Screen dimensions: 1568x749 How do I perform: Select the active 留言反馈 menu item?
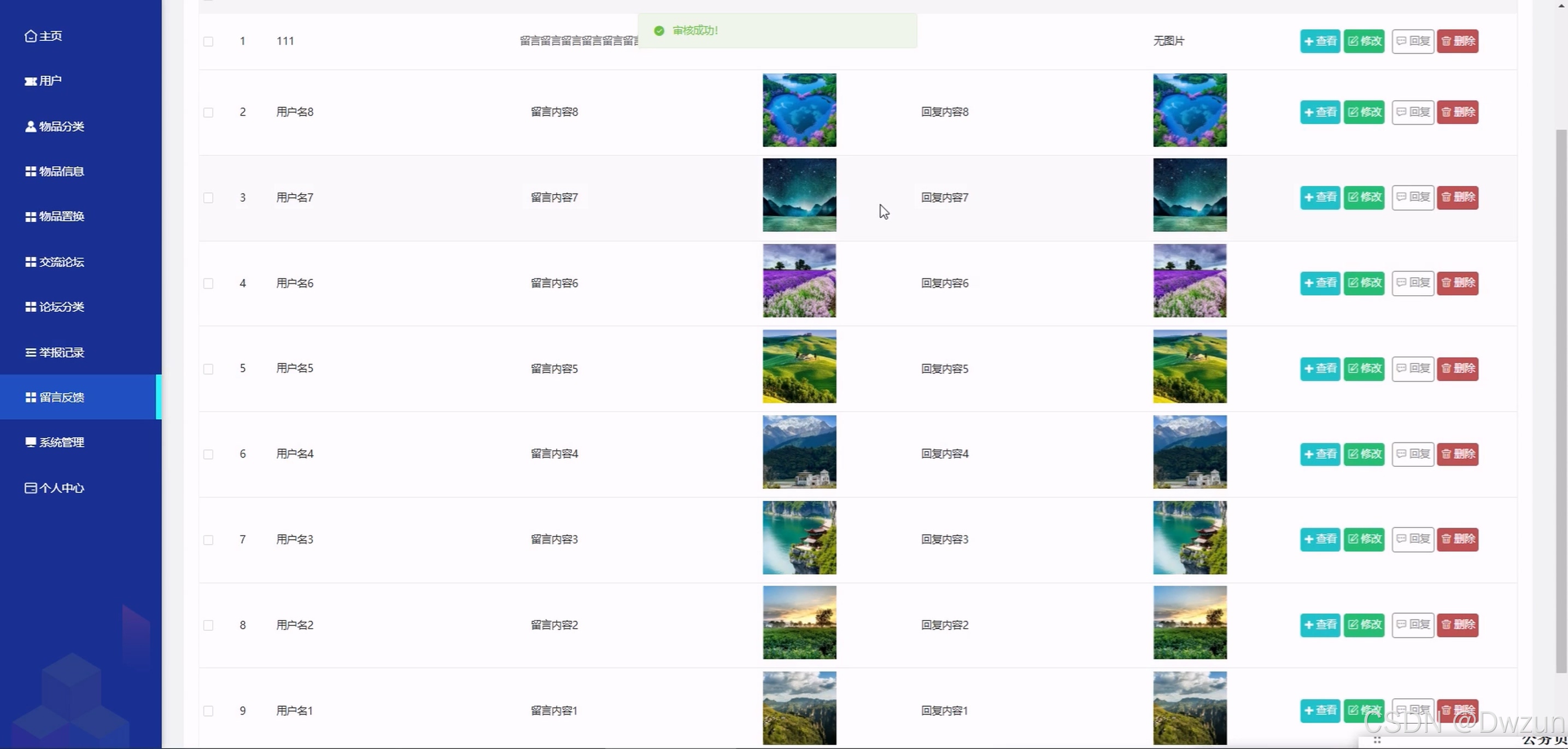coord(61,397)
